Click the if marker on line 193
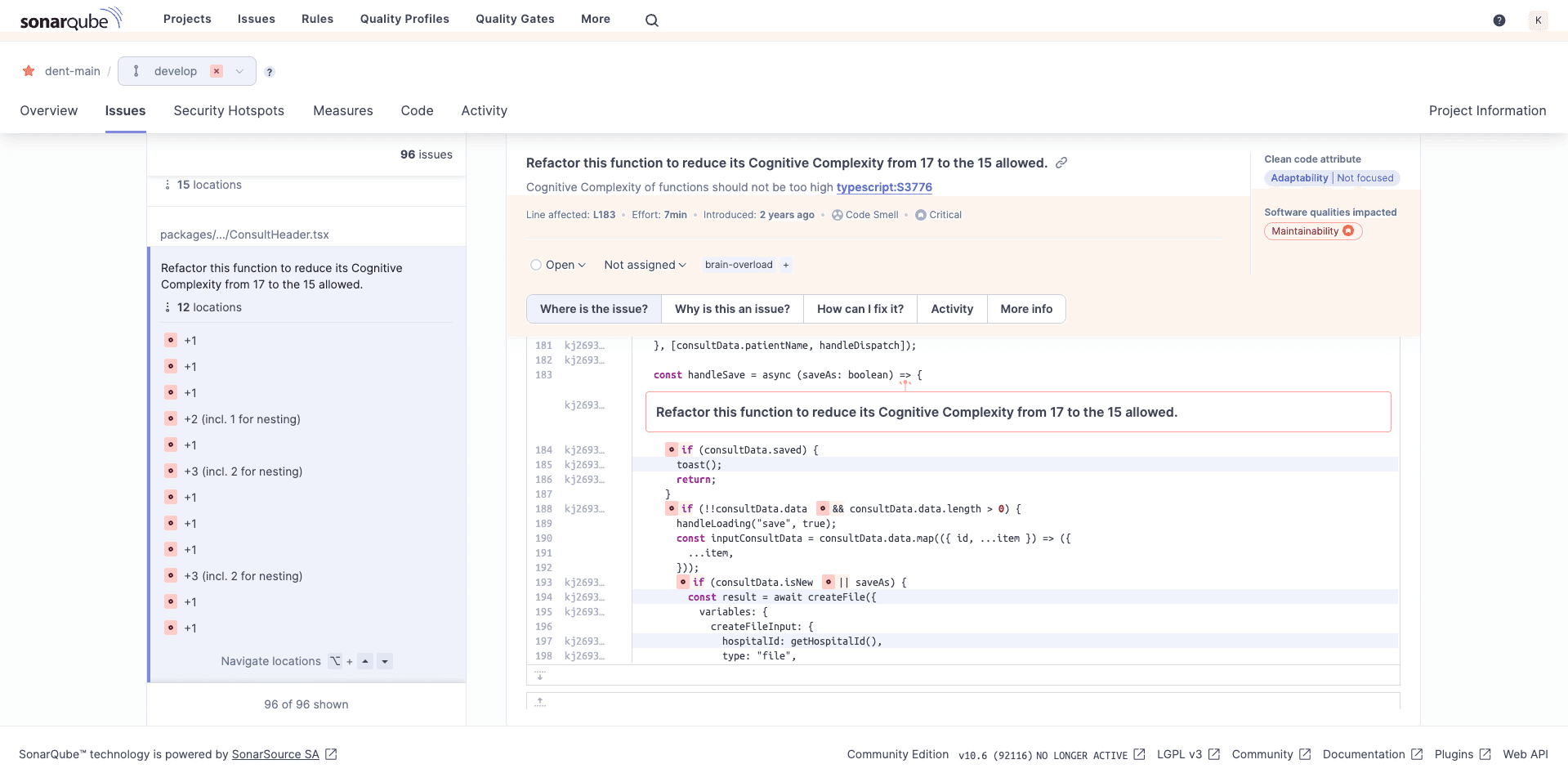The height and width of the screenshot is (782, 1568). point(683,582)
